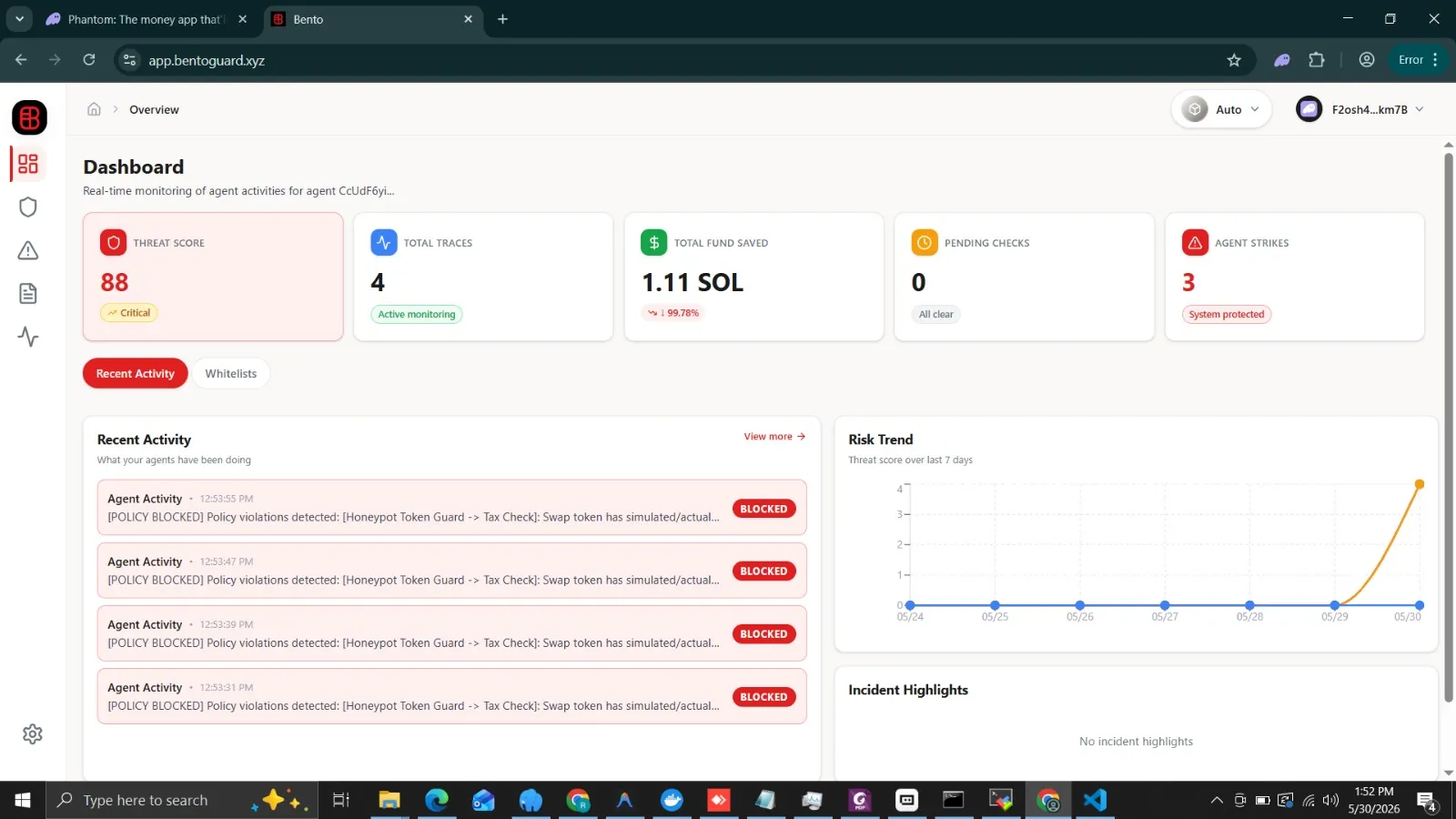Open the document logs icon in sidebar
The height and width of the screenshot is (819, 1456).
click(x=28, y=293)
